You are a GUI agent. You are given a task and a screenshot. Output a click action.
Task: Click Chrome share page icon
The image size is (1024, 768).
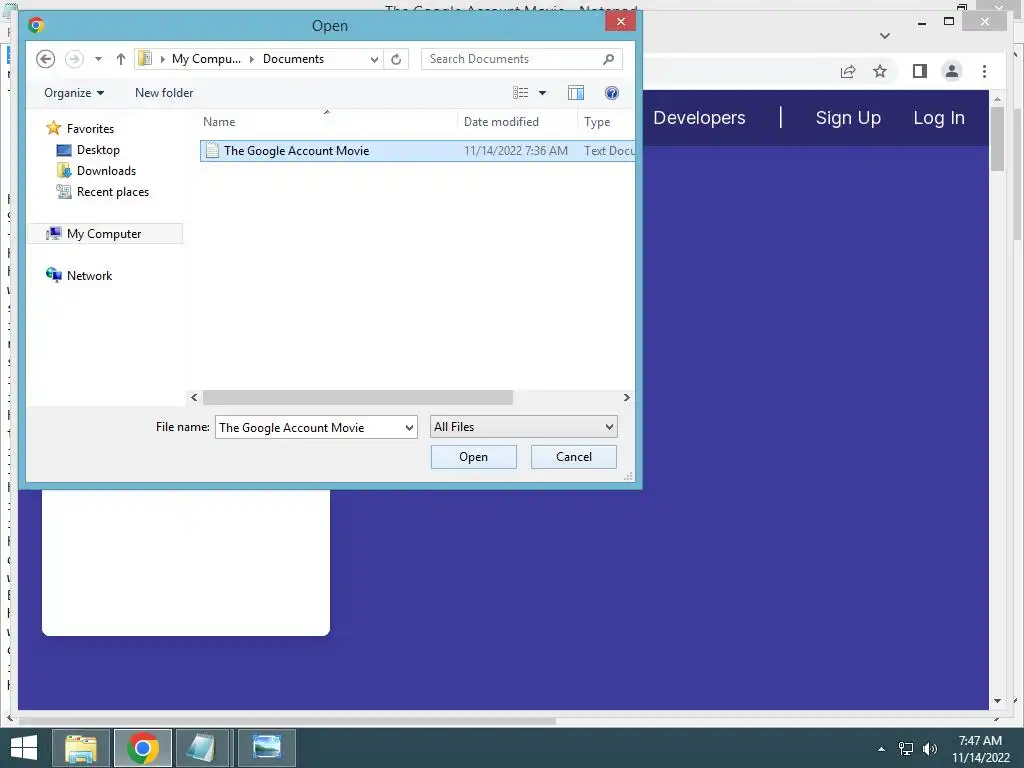click(848, 71)
